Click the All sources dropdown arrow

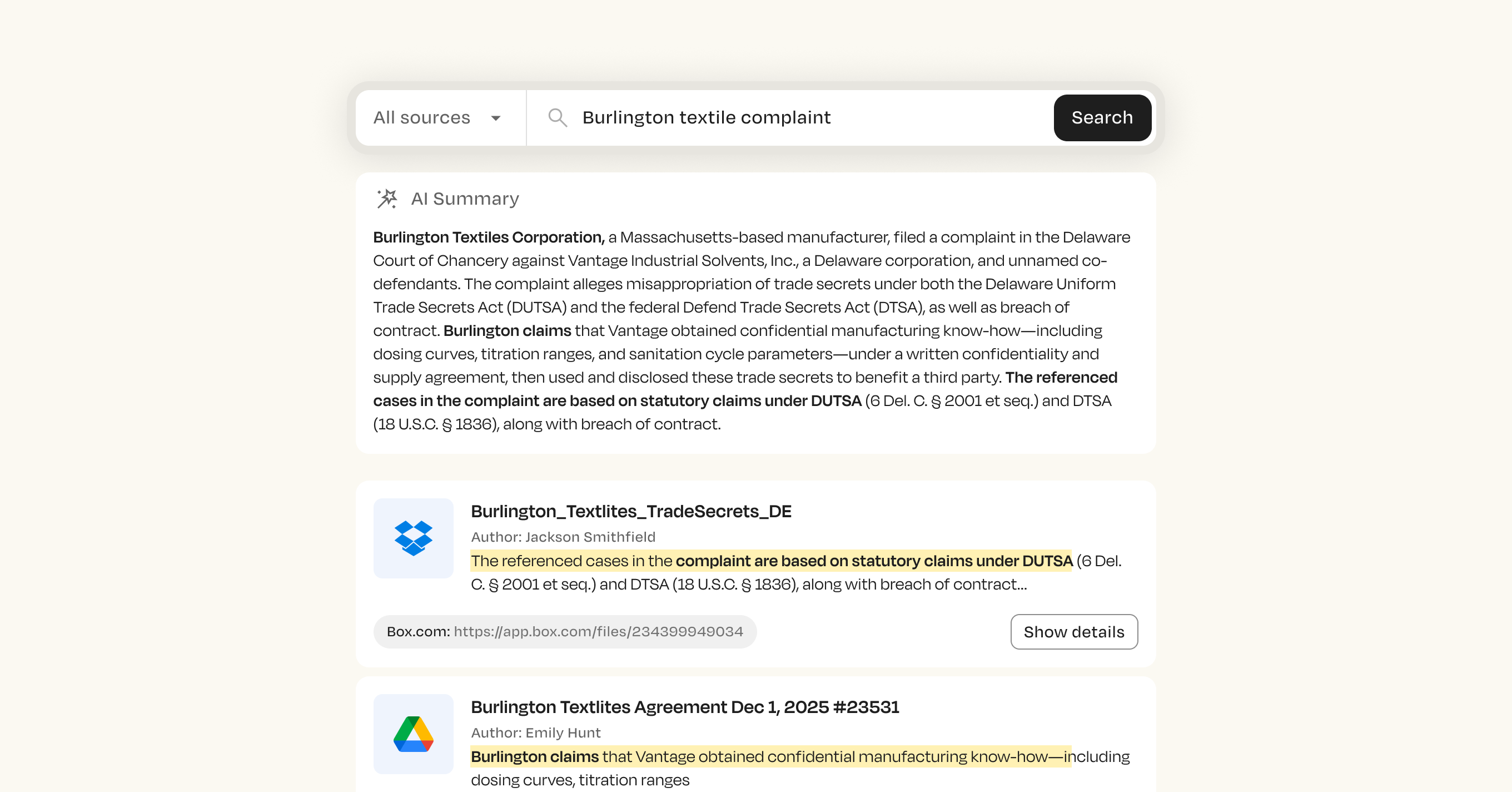click(x=496, y=118)
